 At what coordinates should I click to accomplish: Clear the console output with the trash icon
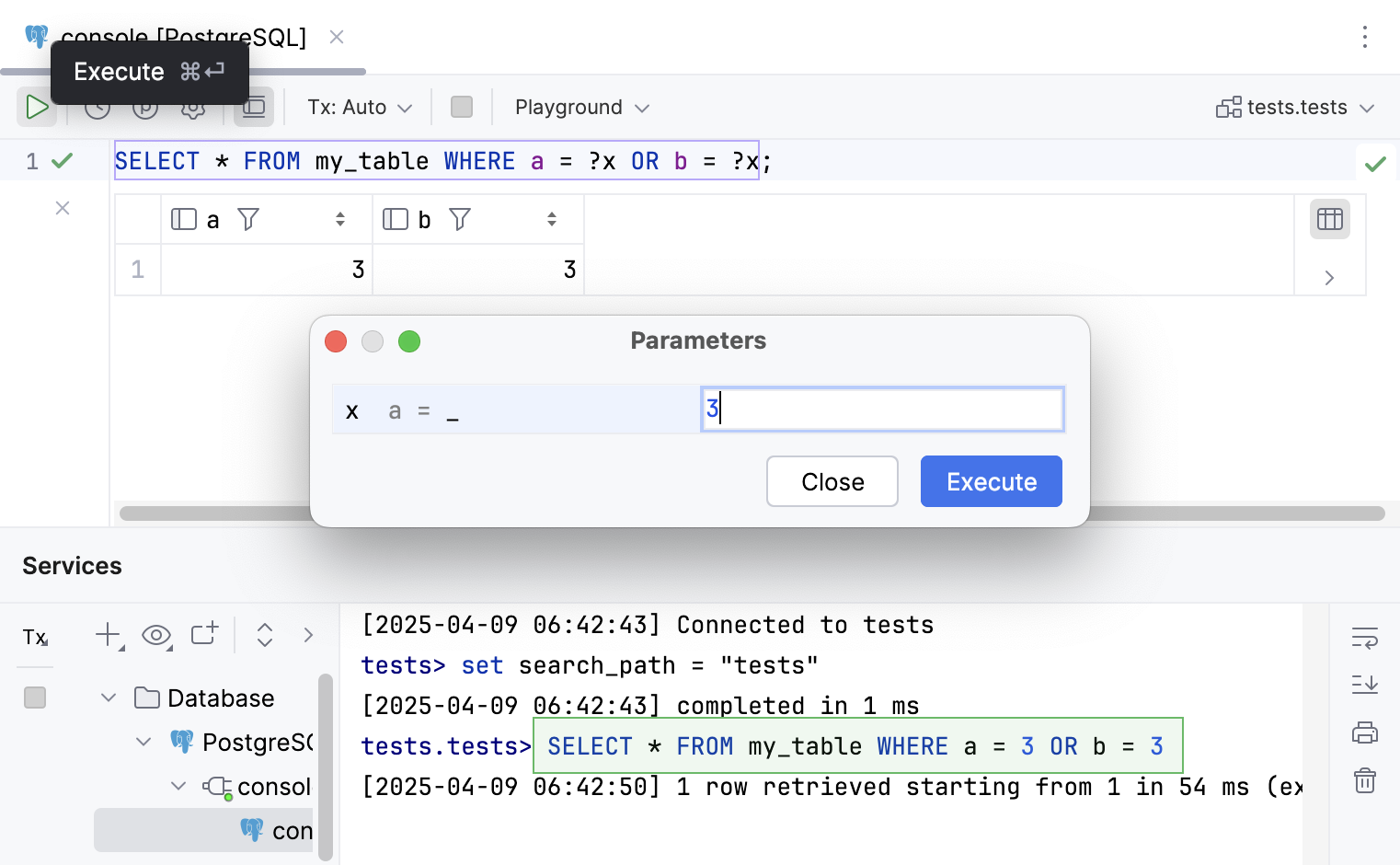point(1365,780)
